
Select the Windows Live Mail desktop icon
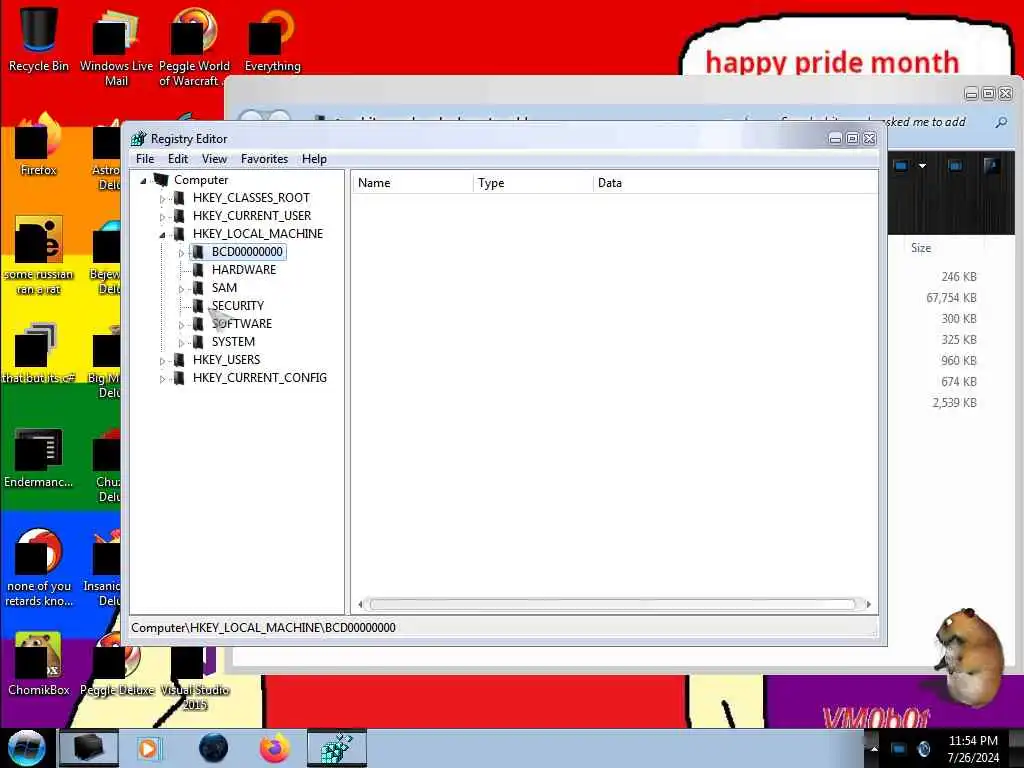(x=116, y=47)
